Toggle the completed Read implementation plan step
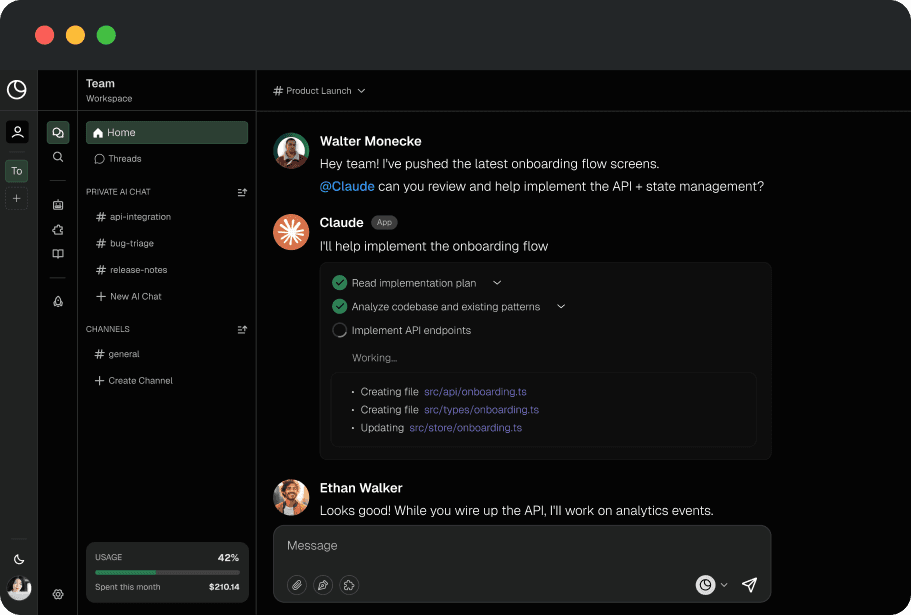 [x=339, y=282]
